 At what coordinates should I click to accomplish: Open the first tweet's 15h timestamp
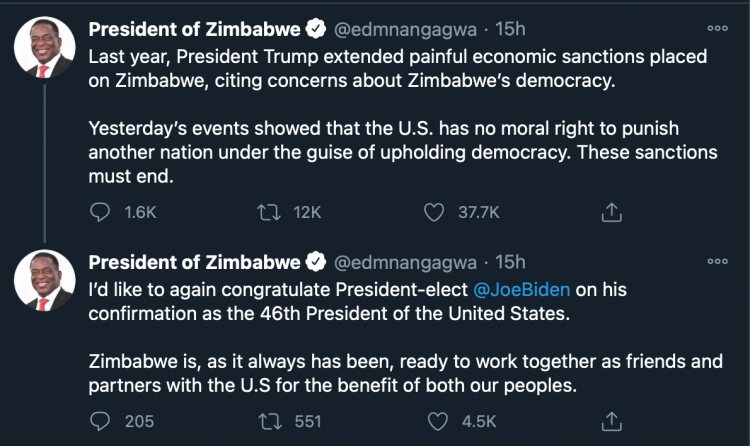tap(510, 28)
